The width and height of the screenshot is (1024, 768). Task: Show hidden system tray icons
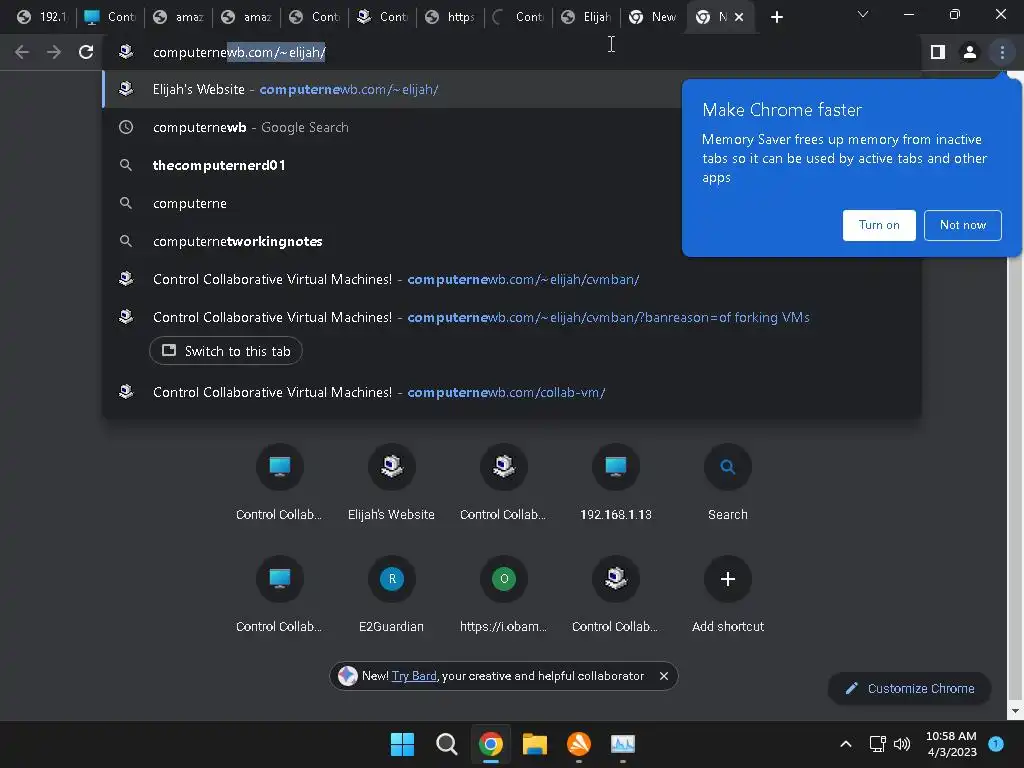click(x=845, y=744)
